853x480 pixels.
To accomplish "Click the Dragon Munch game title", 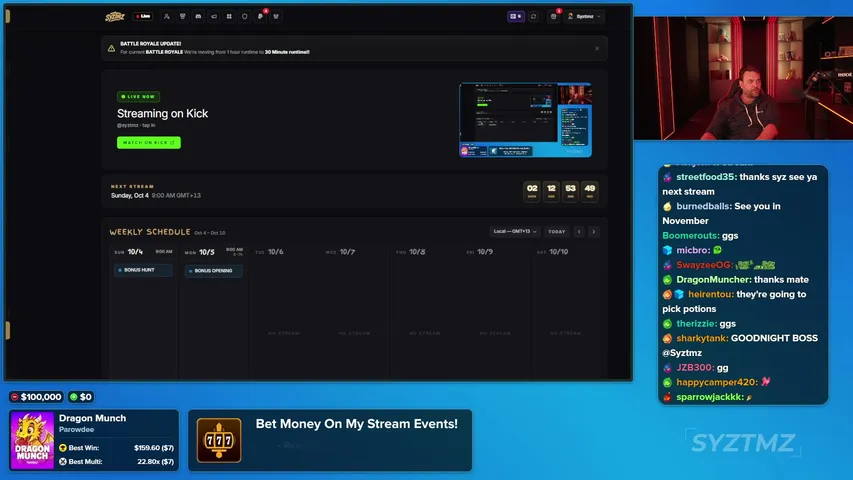I will pos(92,418).
